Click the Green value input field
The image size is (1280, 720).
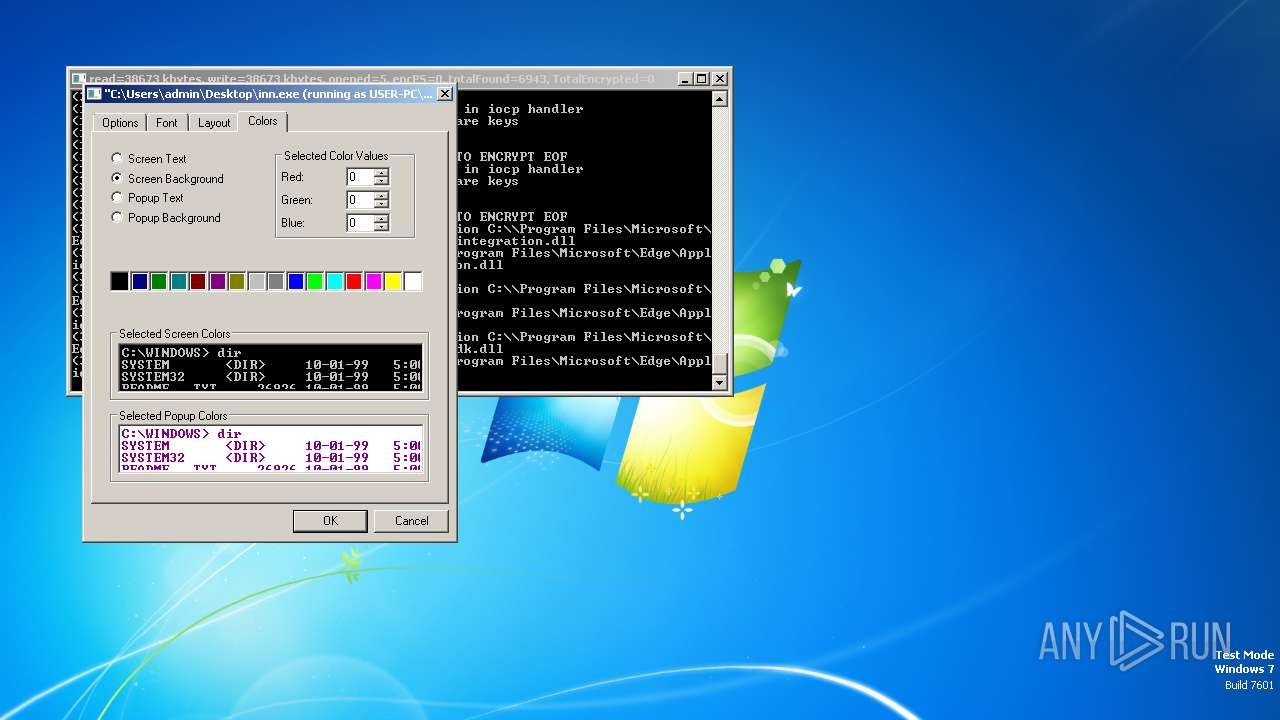[360, 200]
